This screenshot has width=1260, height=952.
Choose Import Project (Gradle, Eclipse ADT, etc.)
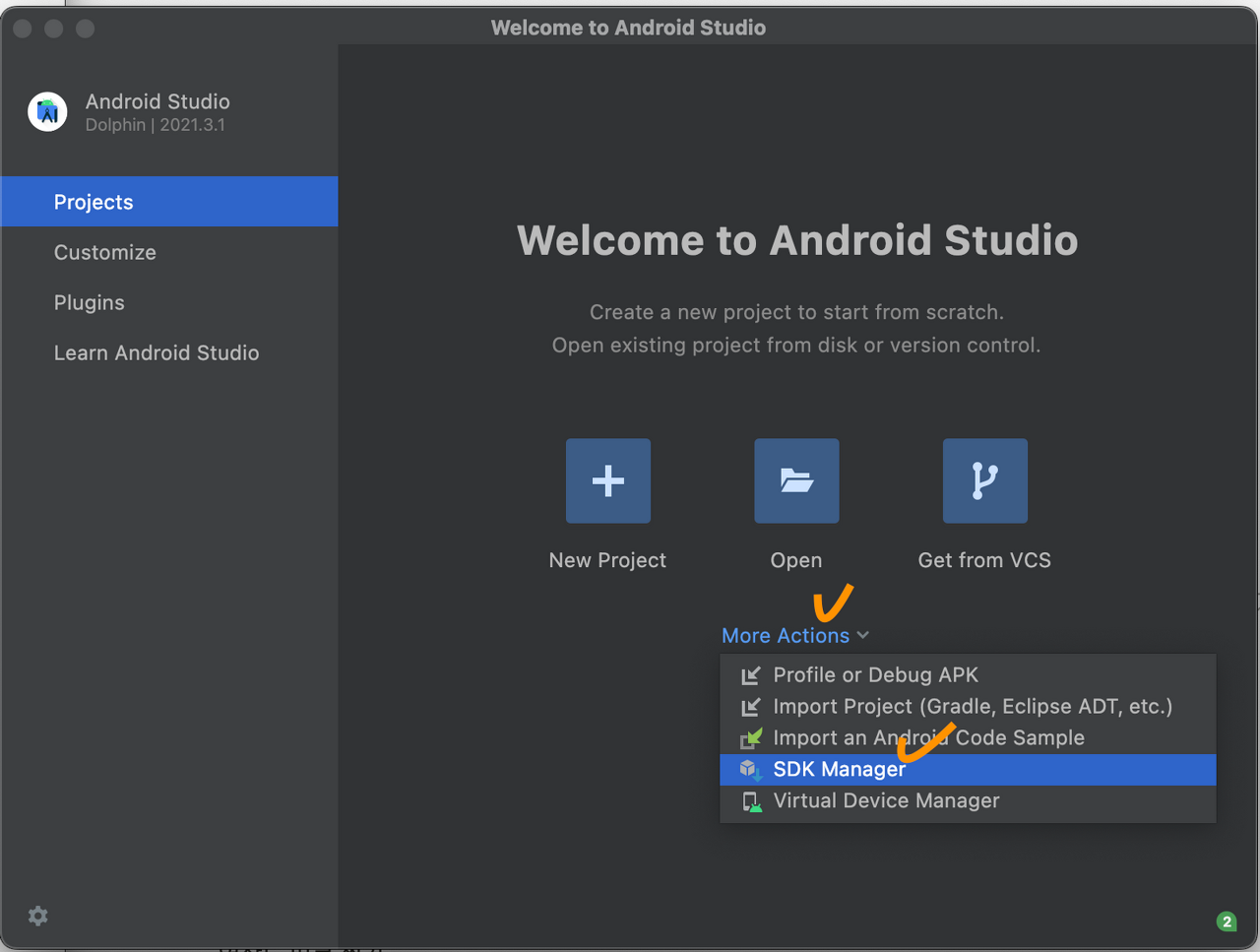click(x=968, y=707)
